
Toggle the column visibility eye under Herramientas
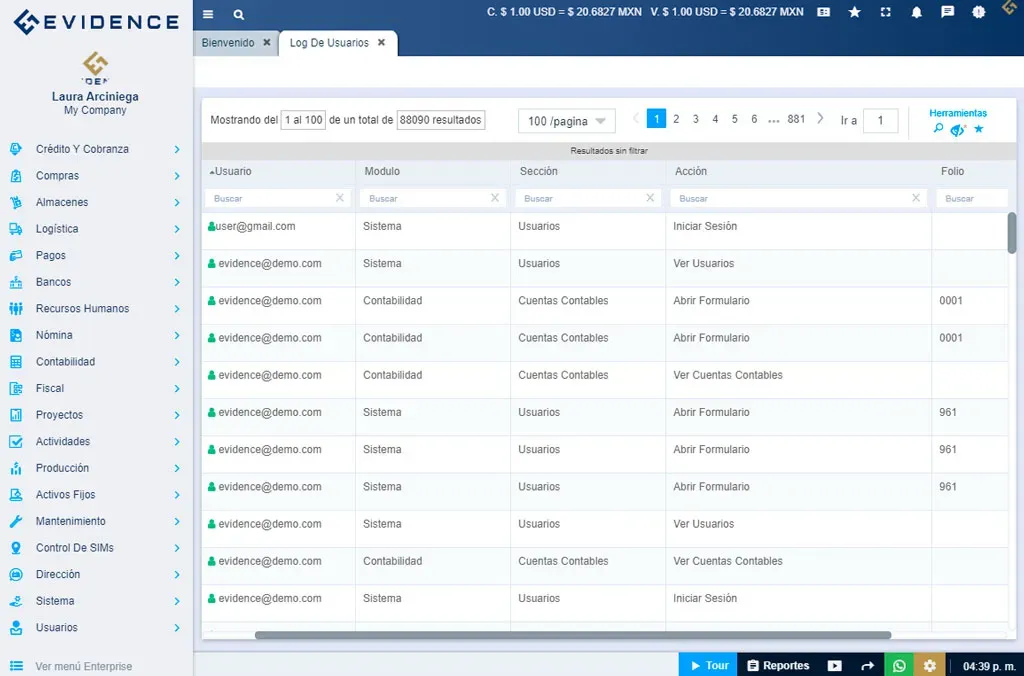[958, 129]
